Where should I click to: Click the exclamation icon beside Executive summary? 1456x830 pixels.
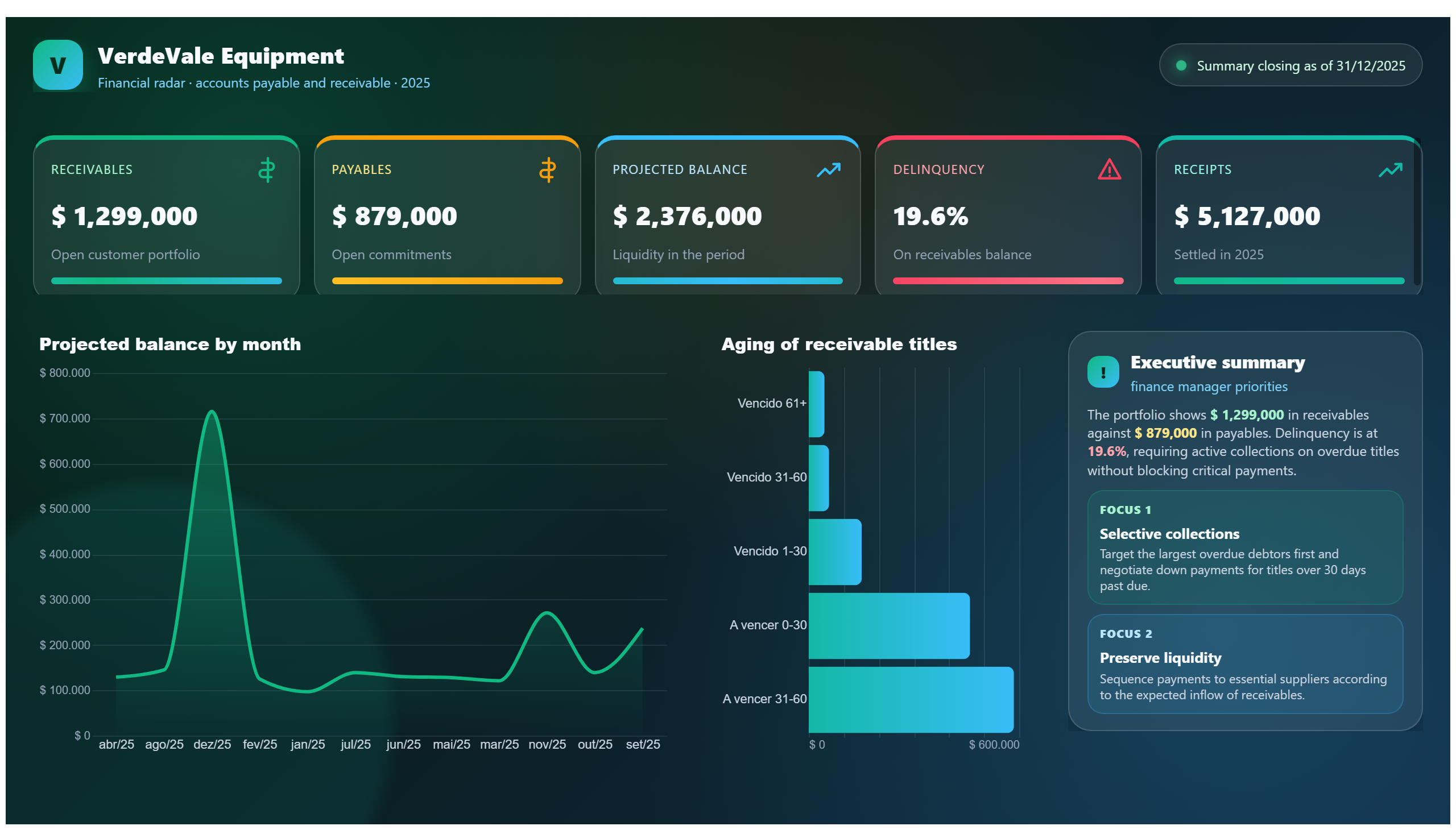click(x=1102, y=372)
